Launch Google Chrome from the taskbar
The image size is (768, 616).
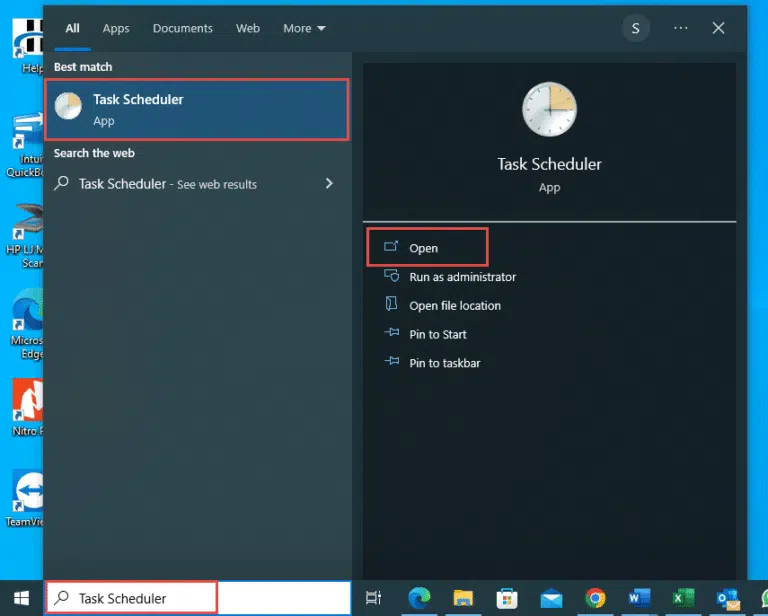595,598
